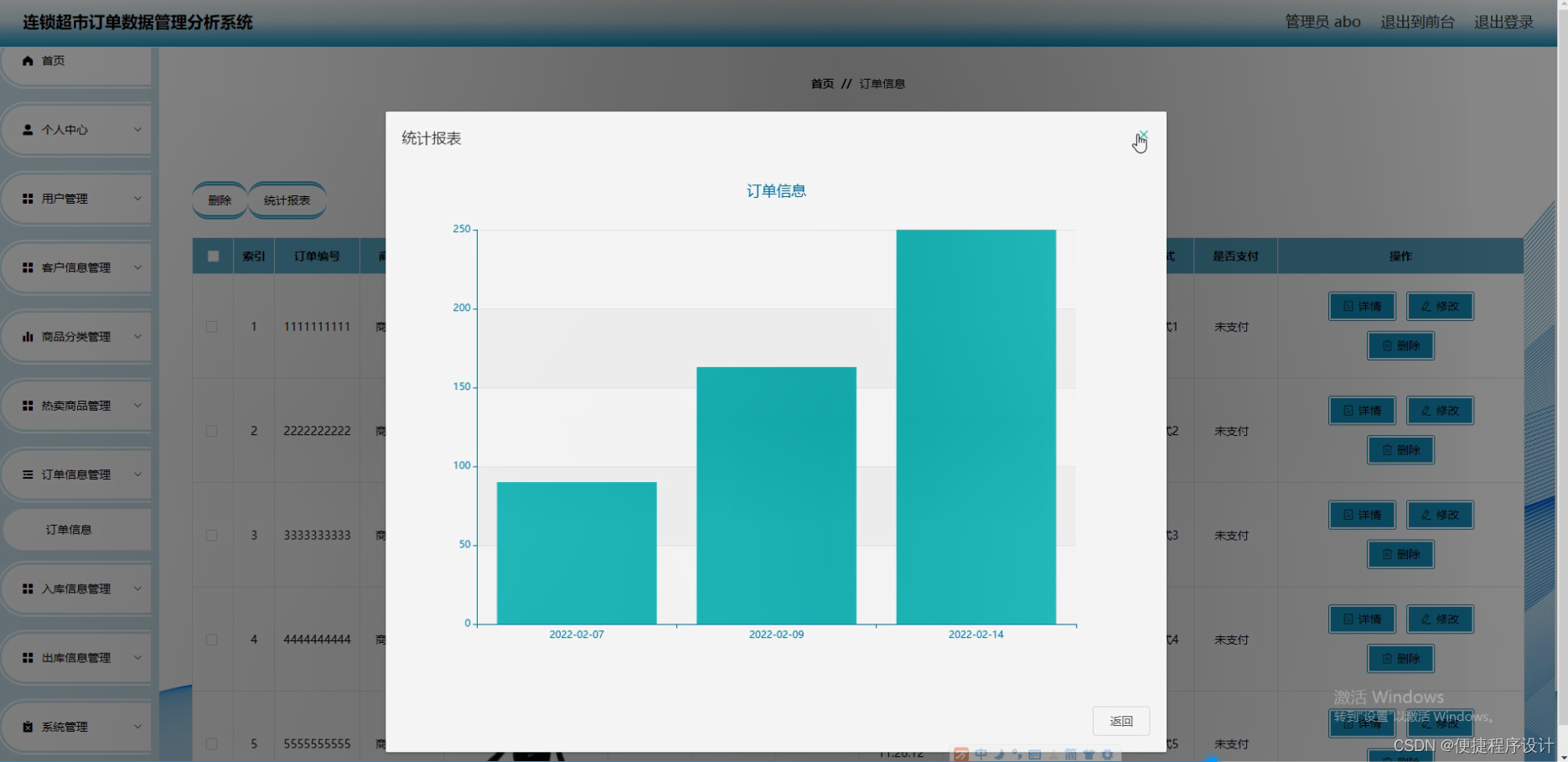Image resolution: width=1568 pixels, height=762 pixels.
Task: Click the person icon beside 个人中心
Action: [x=25, y=129]
